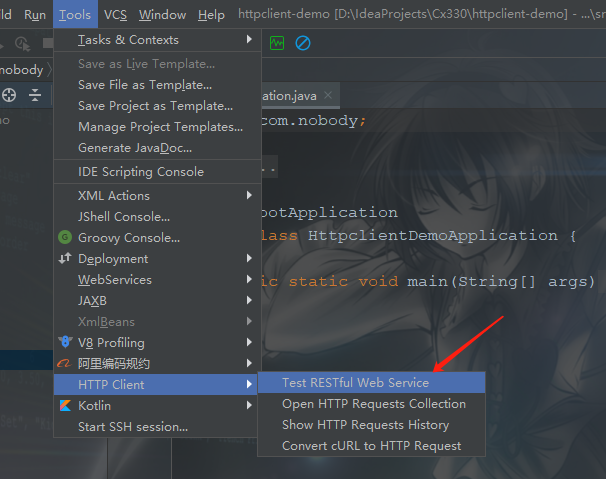Viewport: 606px width, 479px height.
Task: Open the VCS menu
Action: pos(115,15)
